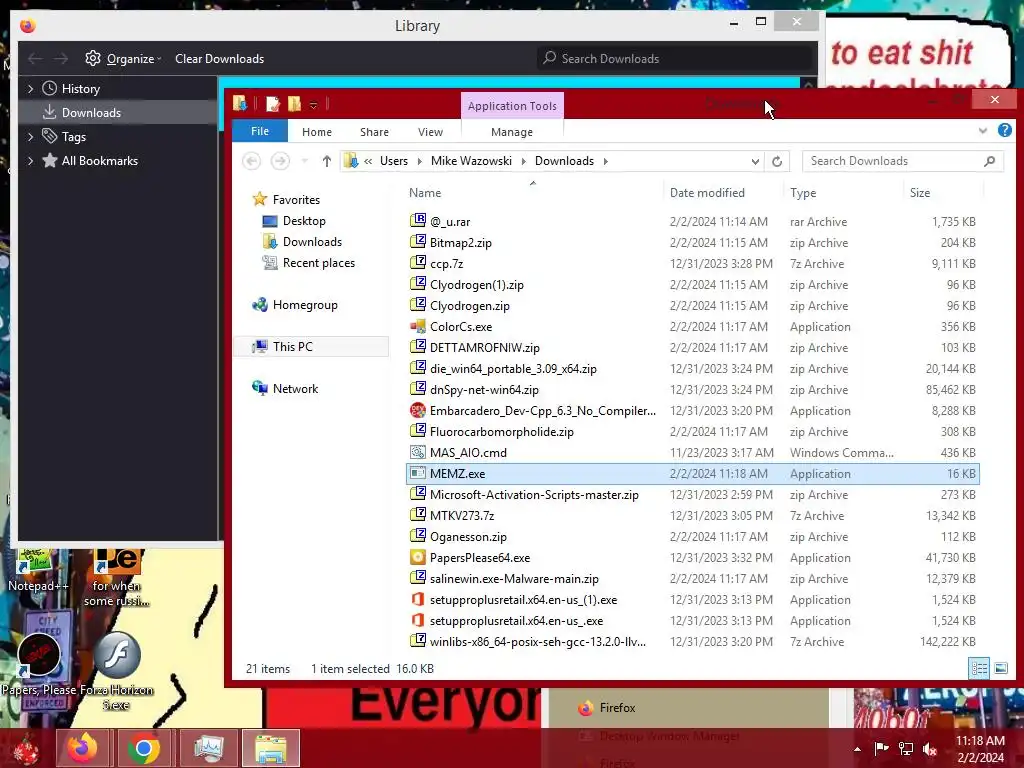Click the Search Downloads field in Explorer
Screen dimensions: 1024x768
[903, 161]
